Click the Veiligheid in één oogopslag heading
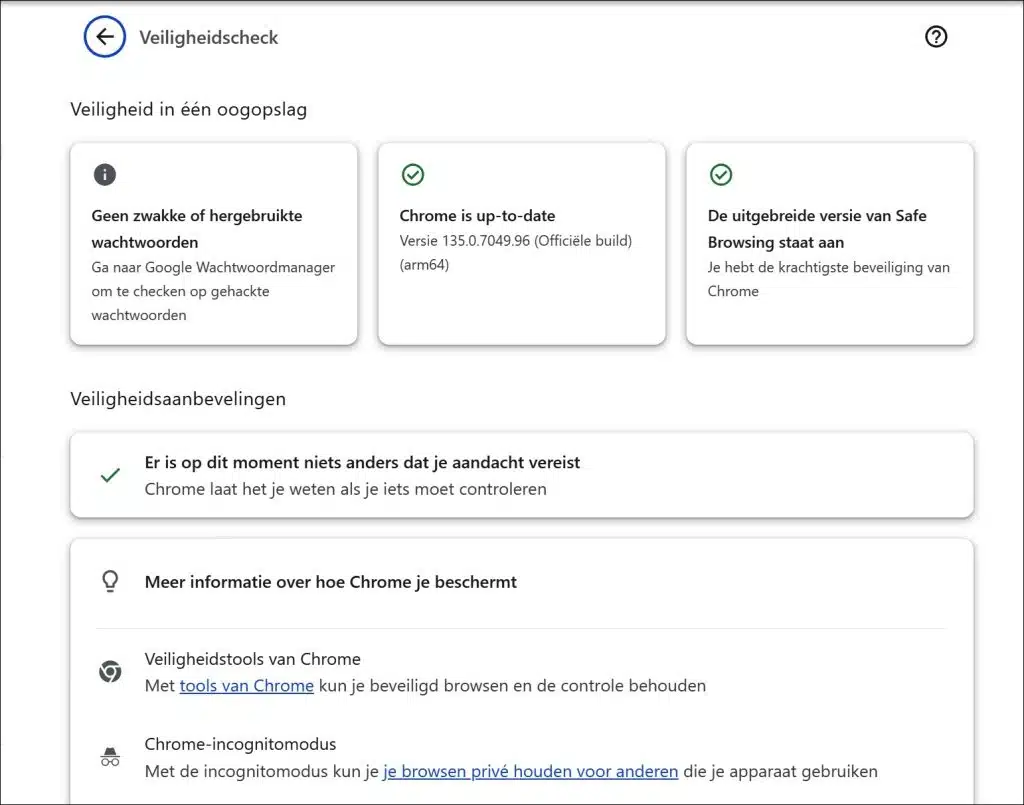This screenshot has width=1024, height=805. [x=188, y=110]
